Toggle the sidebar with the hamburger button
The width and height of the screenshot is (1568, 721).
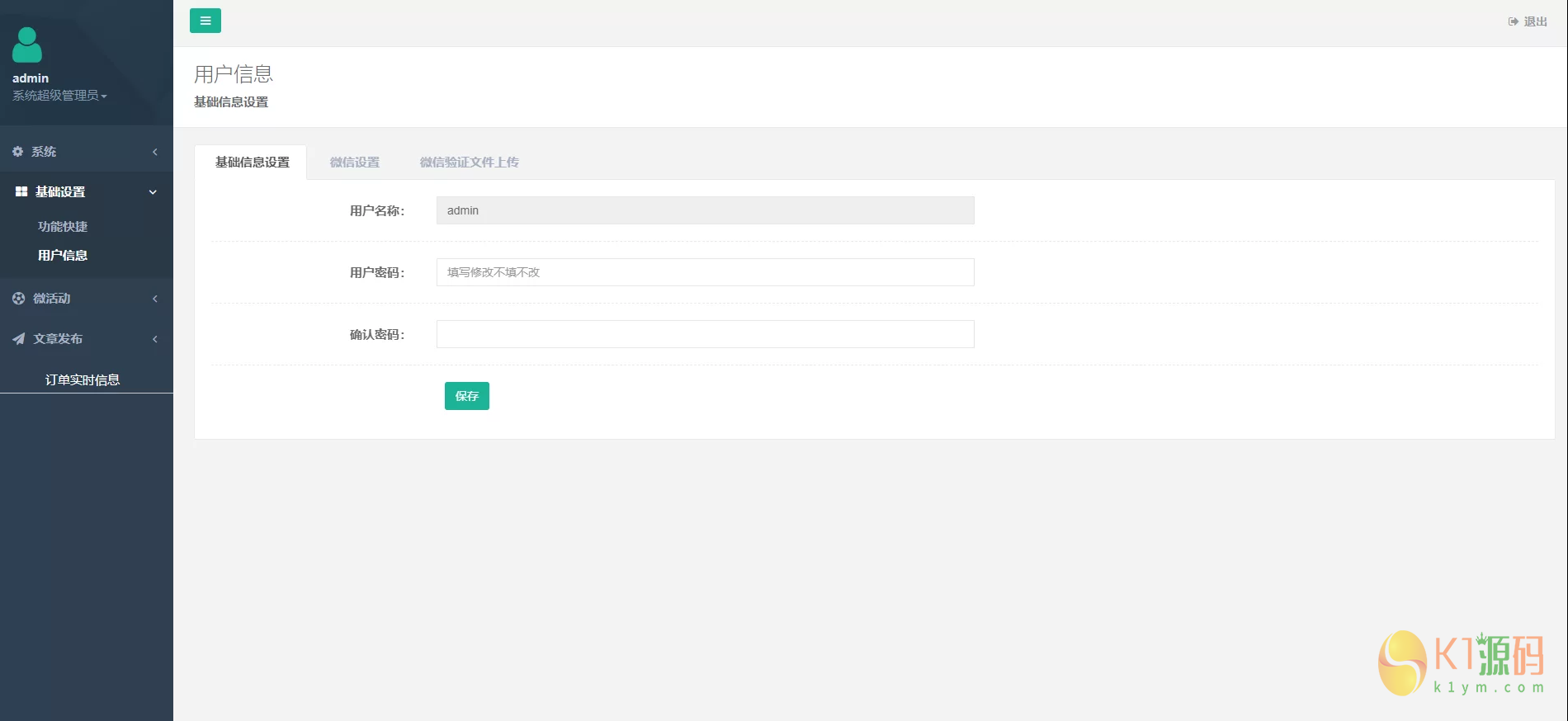click(x=205, y=21)
